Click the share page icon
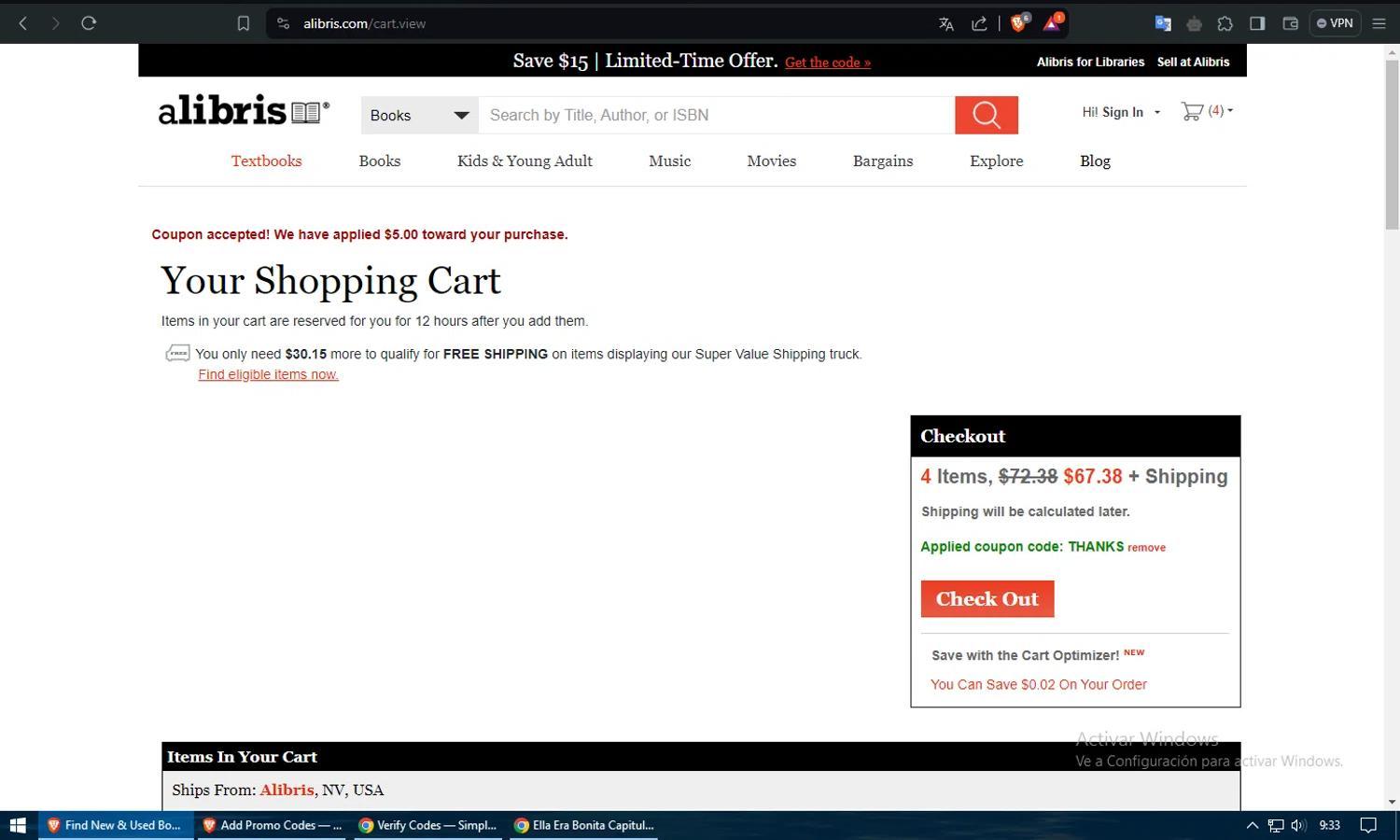The height and width of the screenshot is (840, 1400). pos(979,23)
